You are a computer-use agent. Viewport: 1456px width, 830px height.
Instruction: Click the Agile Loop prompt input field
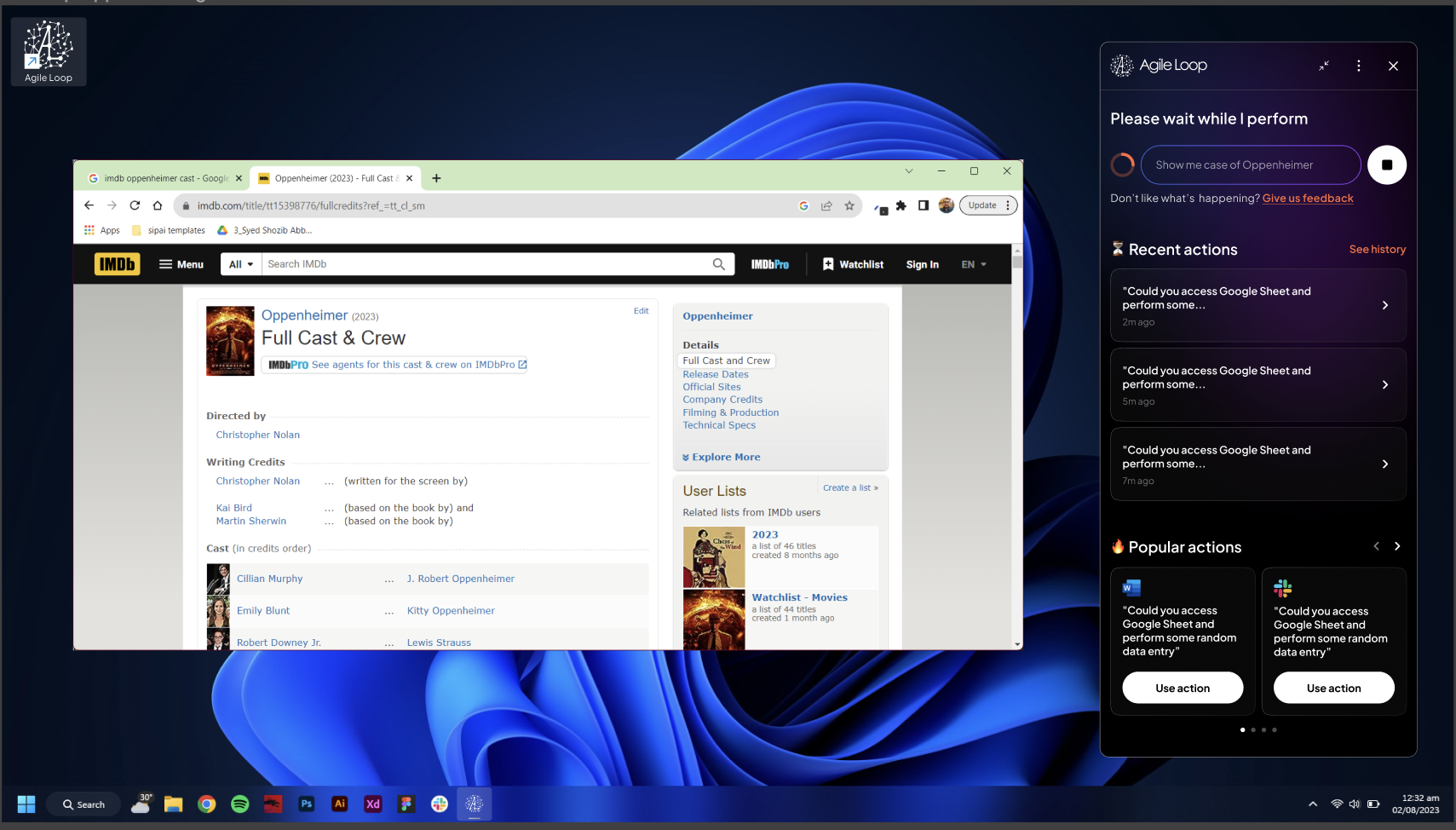[x=1251, y=164]
